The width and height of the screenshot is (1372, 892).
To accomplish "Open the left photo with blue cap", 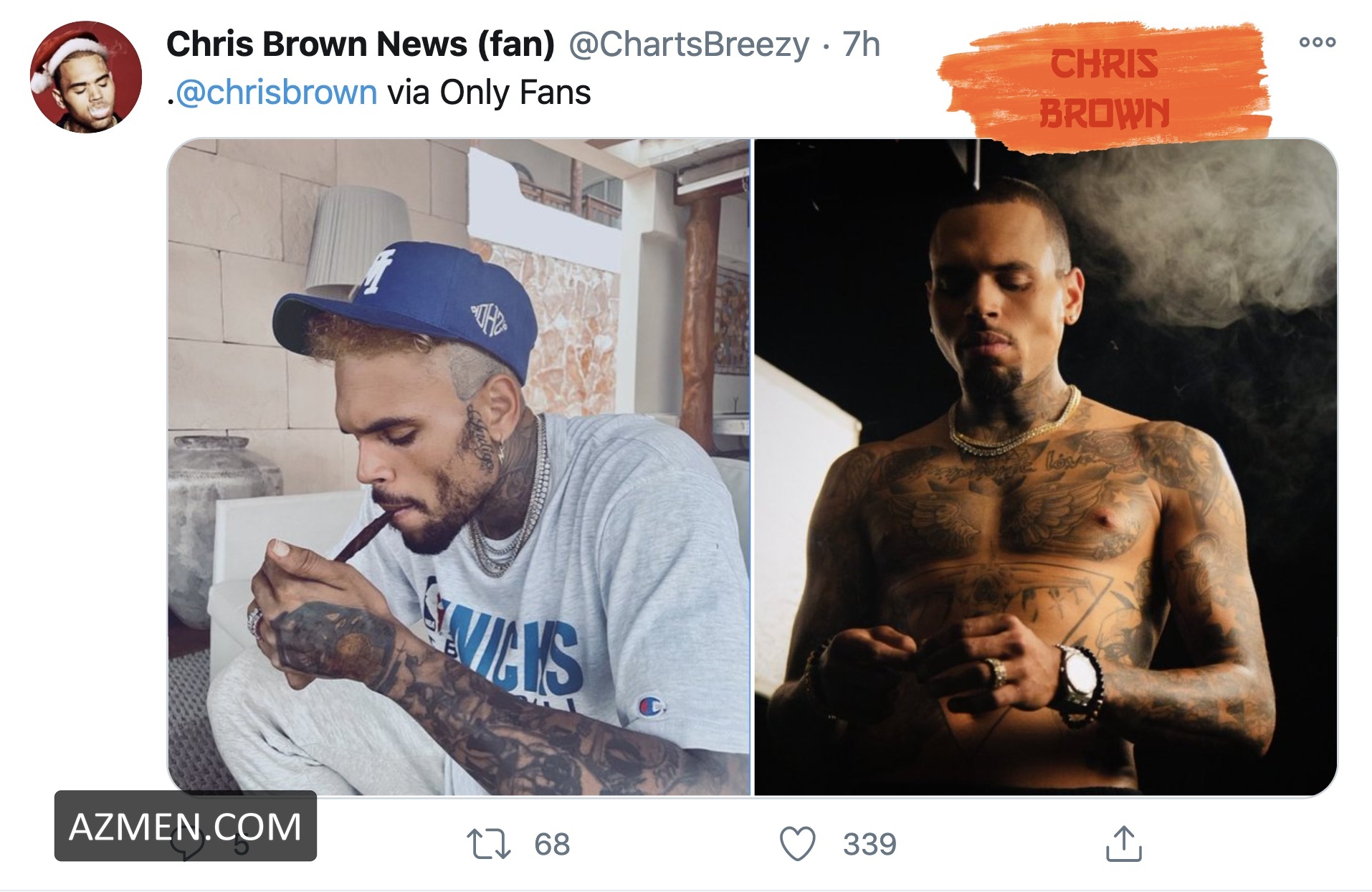I will coord(459,467).
